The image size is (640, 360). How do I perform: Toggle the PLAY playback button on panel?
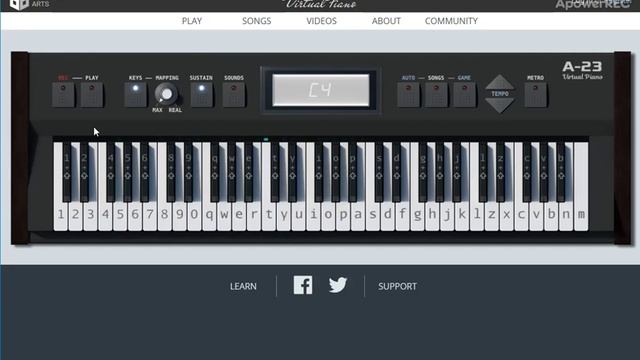click(92, 95)
